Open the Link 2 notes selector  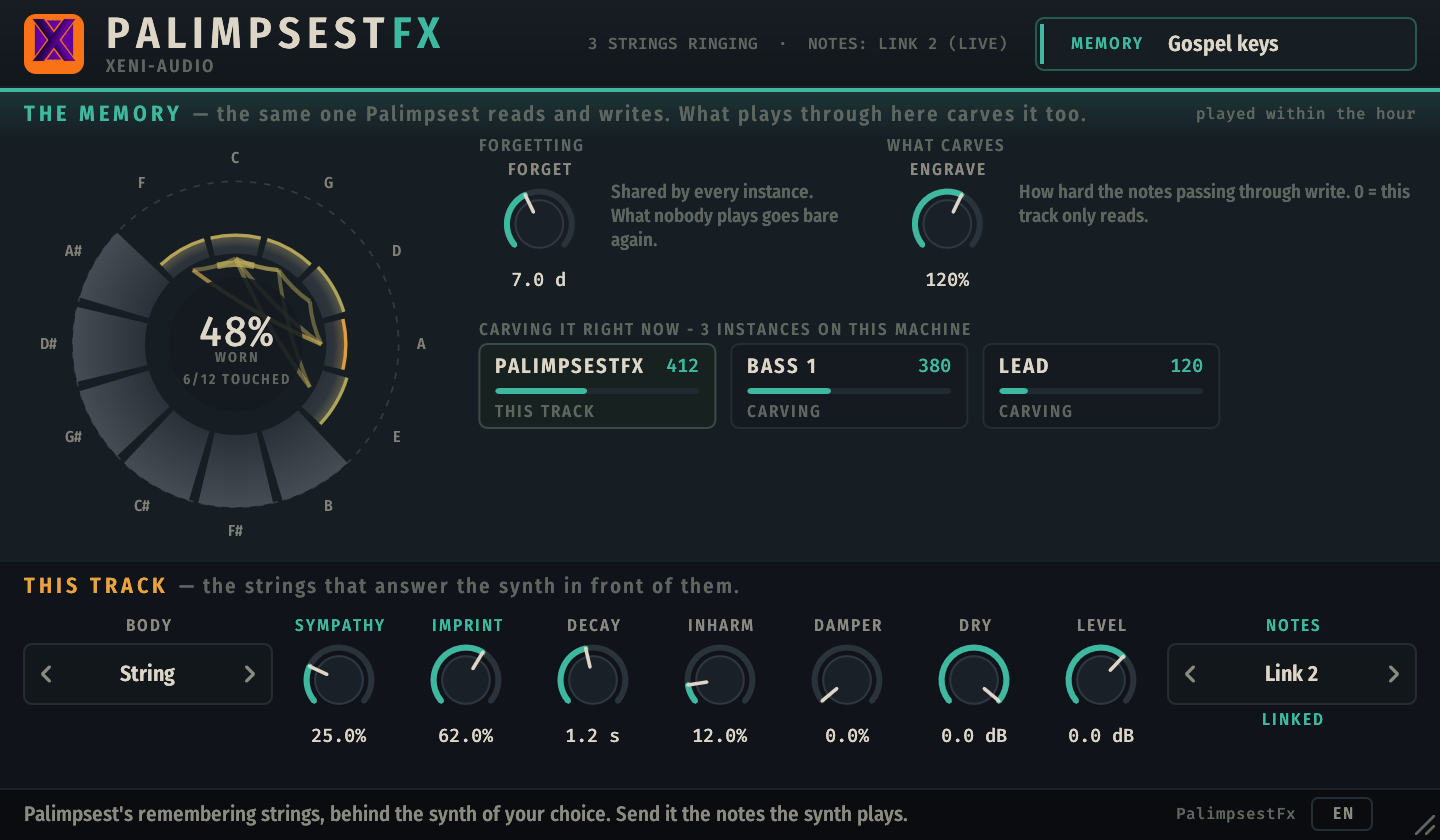coord(1292,674)
